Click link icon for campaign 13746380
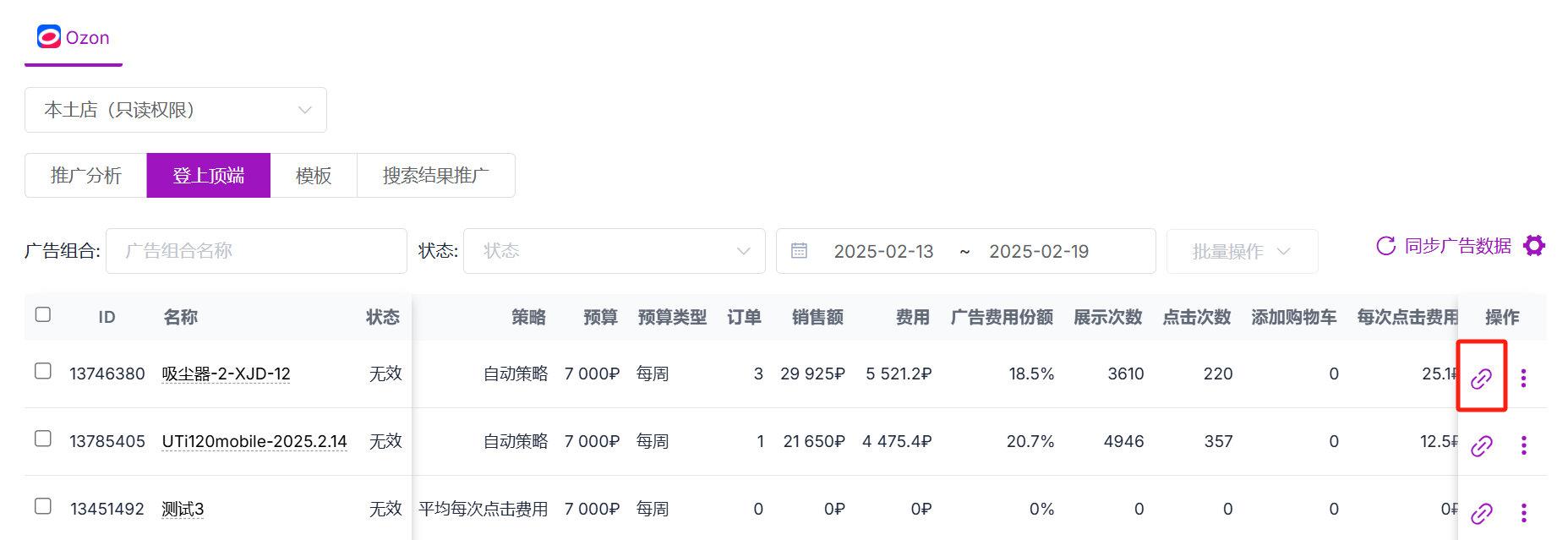1568x540 pixels. coord(1481,379)
